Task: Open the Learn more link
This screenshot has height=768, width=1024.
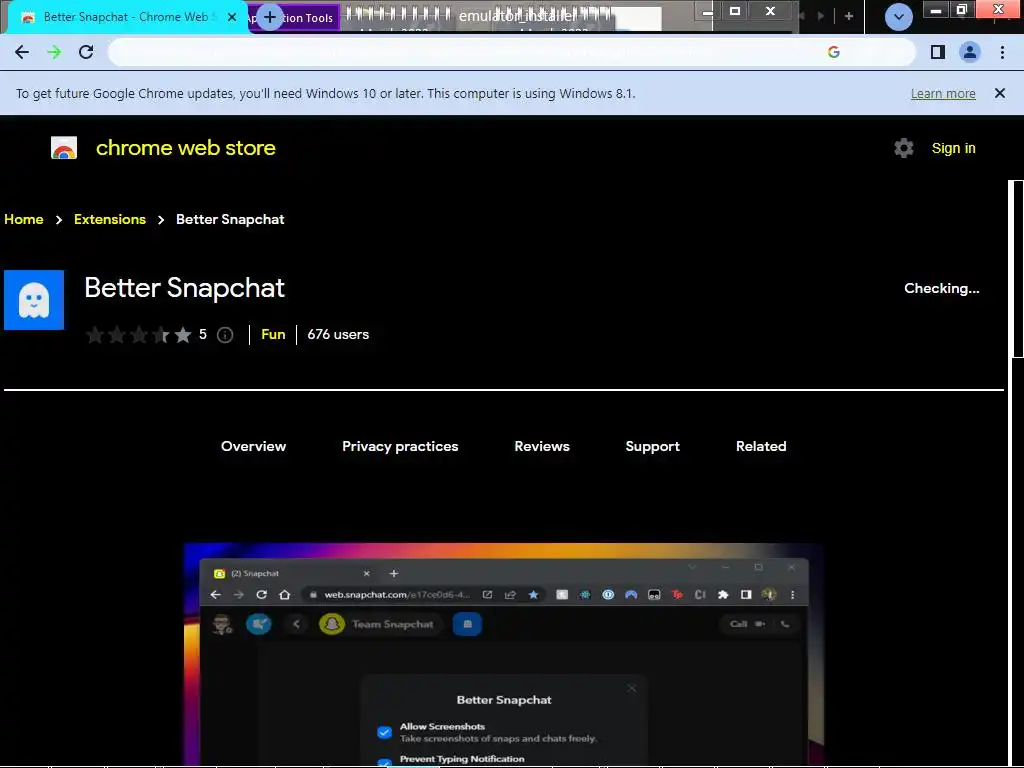Action: pyautogui.click(x=943, y=93)
